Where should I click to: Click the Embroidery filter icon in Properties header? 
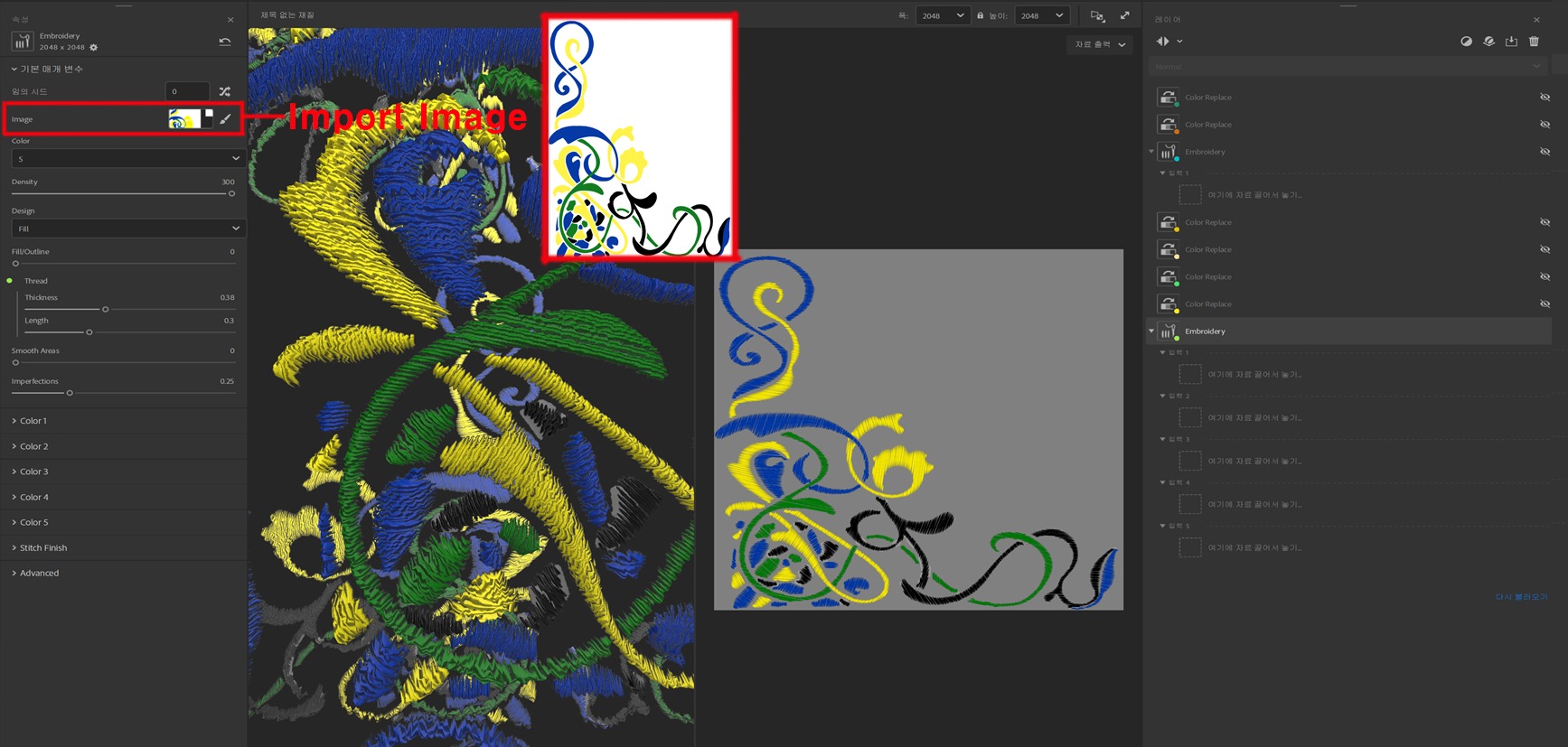click(22, 42)
